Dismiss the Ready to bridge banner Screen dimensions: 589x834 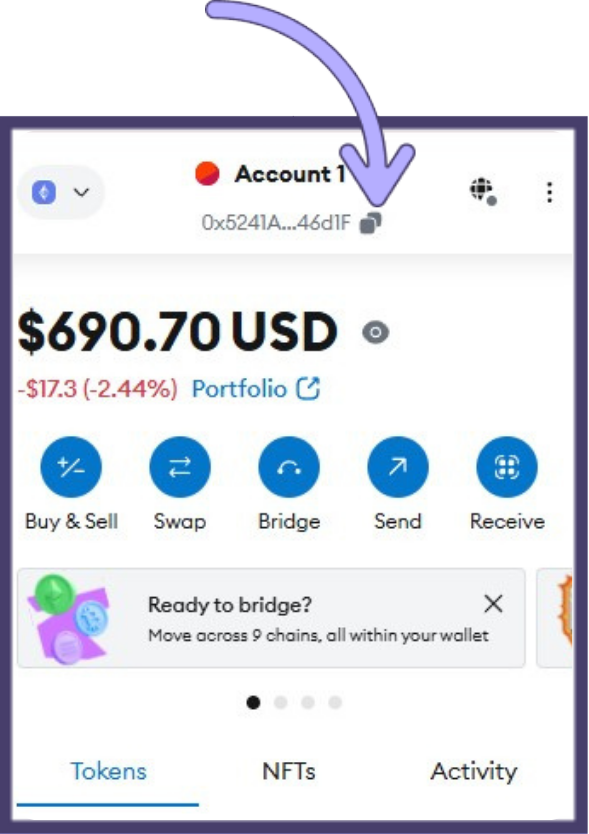coord(494,604)
